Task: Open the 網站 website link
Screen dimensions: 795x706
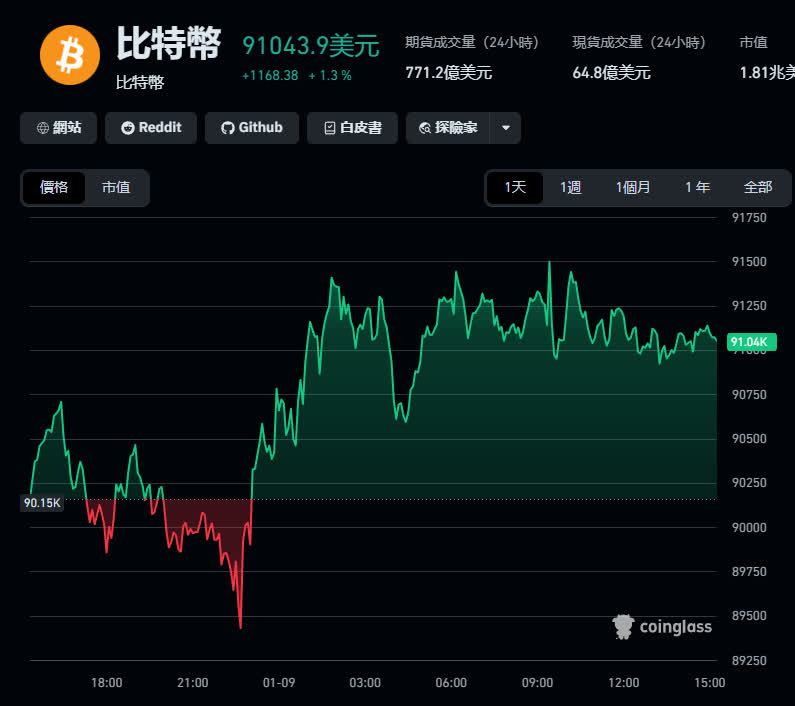Action: [58, 128]
